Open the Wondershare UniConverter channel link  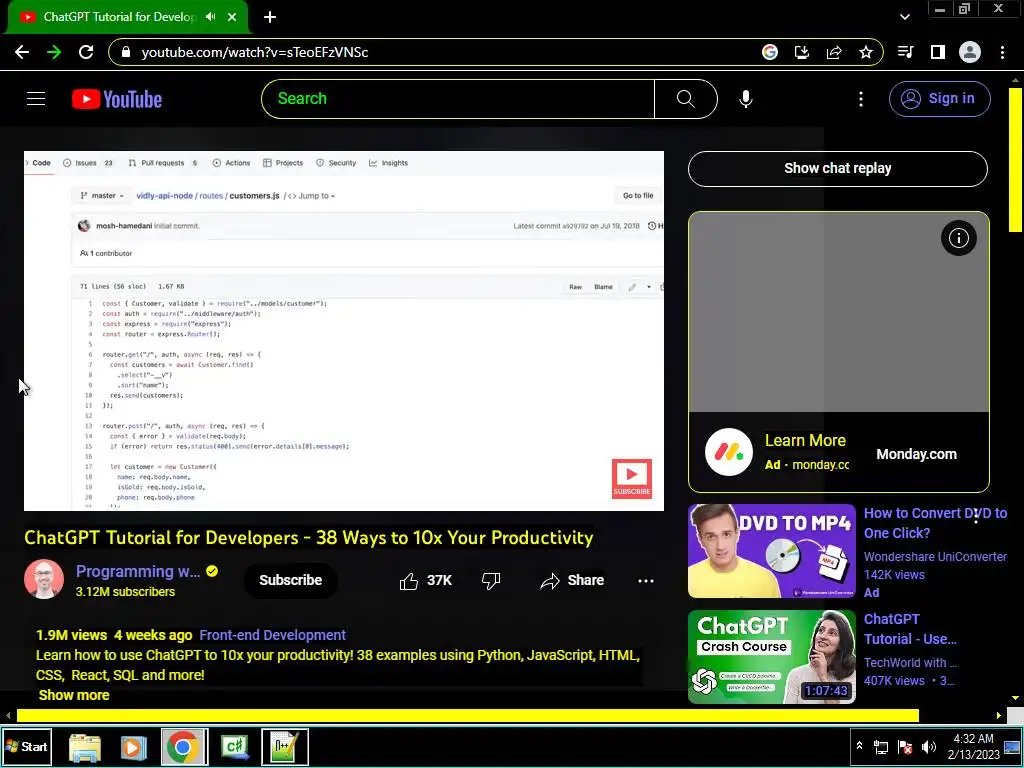coord(935,557)
